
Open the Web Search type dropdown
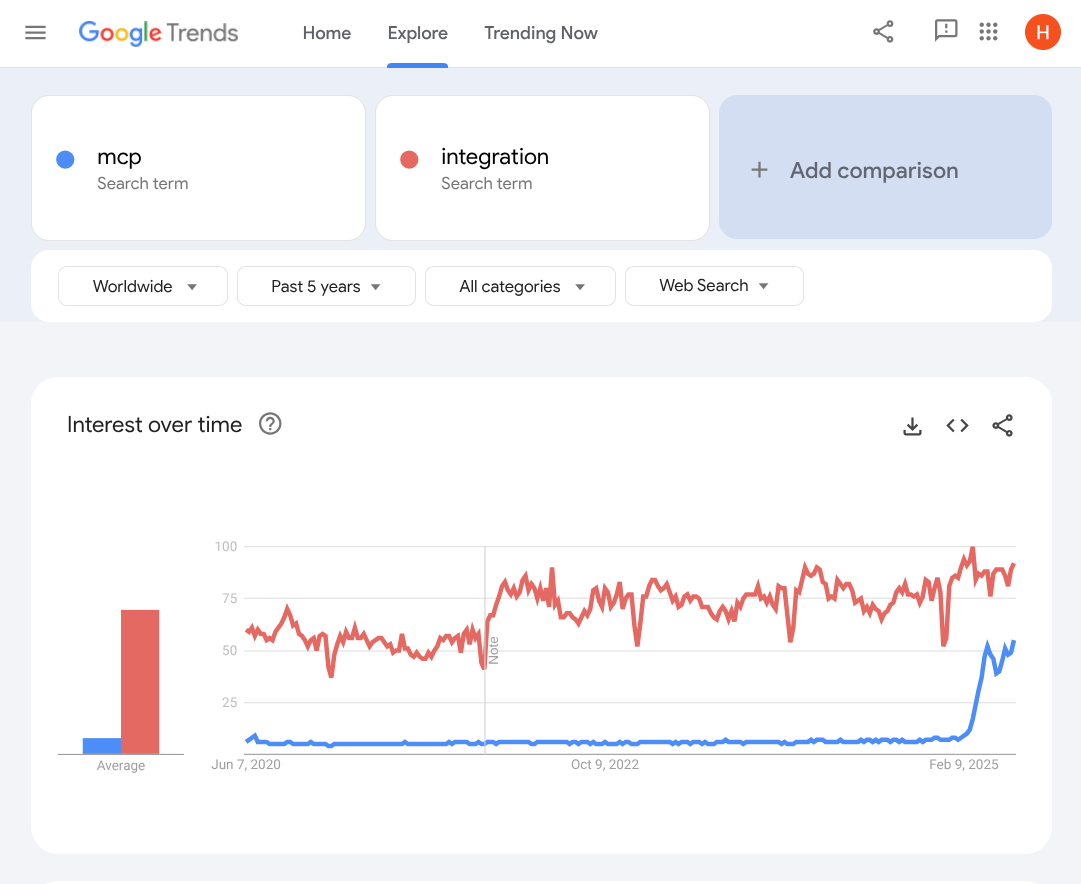pyautogui.click(x=714, y=286)
